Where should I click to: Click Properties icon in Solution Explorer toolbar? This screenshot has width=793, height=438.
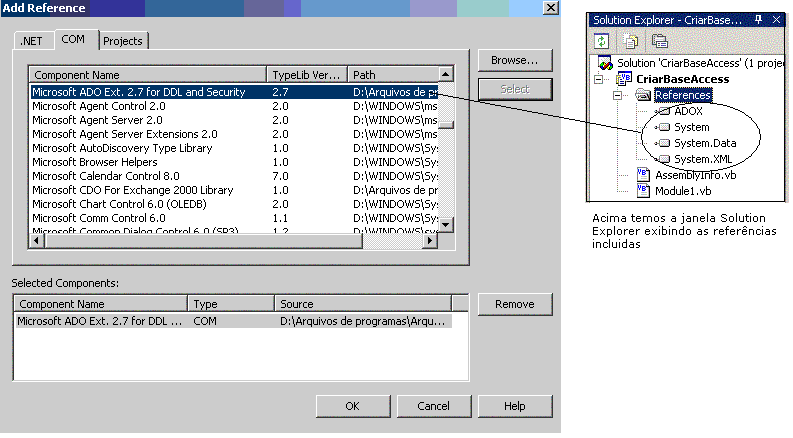coord(659,41)
